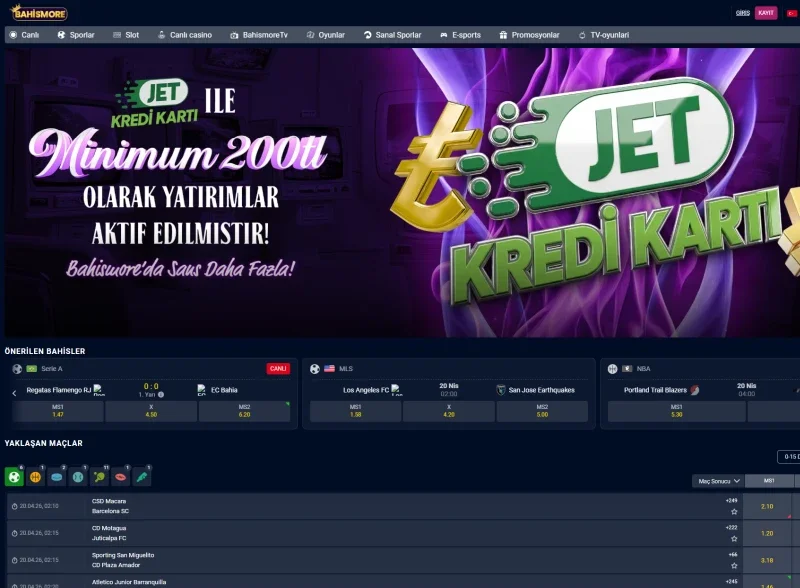Screen dimensions: 800x588
Task: Select the ice hockey puck filter
Action: [x=57, y=477]
